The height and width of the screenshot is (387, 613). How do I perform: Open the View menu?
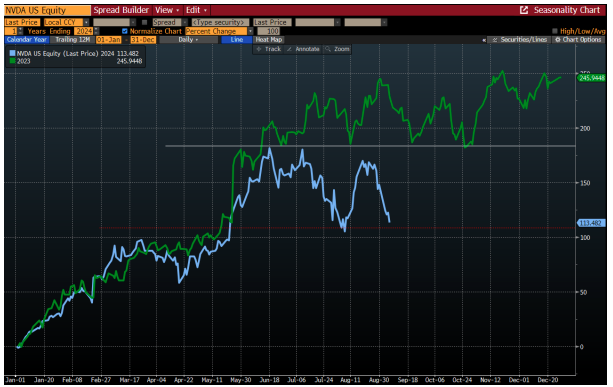[167, 10]
